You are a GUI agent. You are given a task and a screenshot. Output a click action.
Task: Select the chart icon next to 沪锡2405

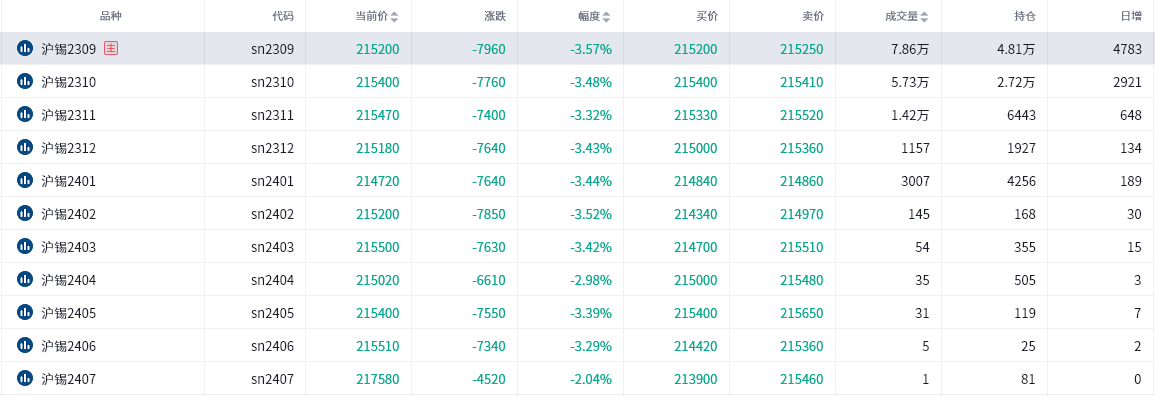tap(25, 313)
